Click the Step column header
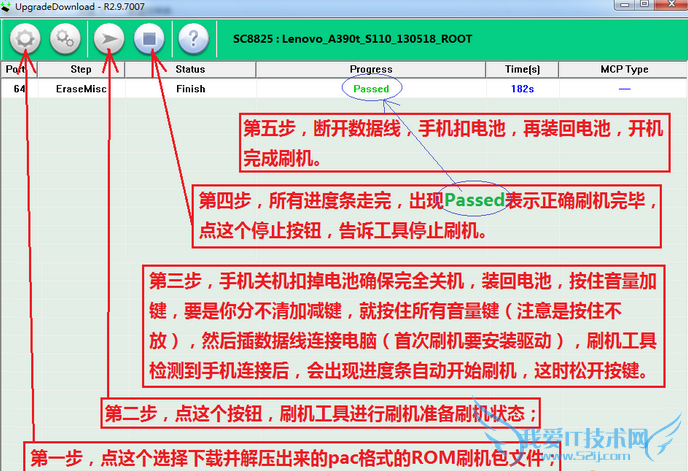Screen dimensions: 688x471 [x=81, y=69]
